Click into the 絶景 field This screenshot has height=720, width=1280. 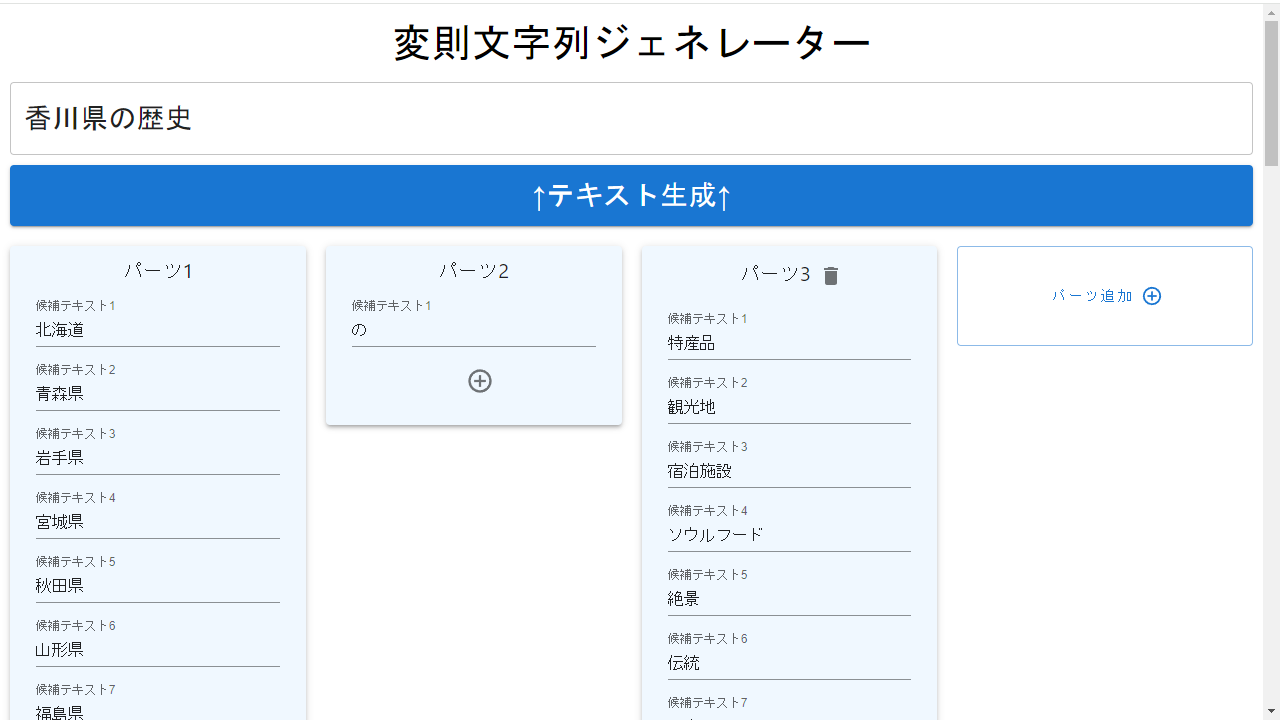click(789, 599)
